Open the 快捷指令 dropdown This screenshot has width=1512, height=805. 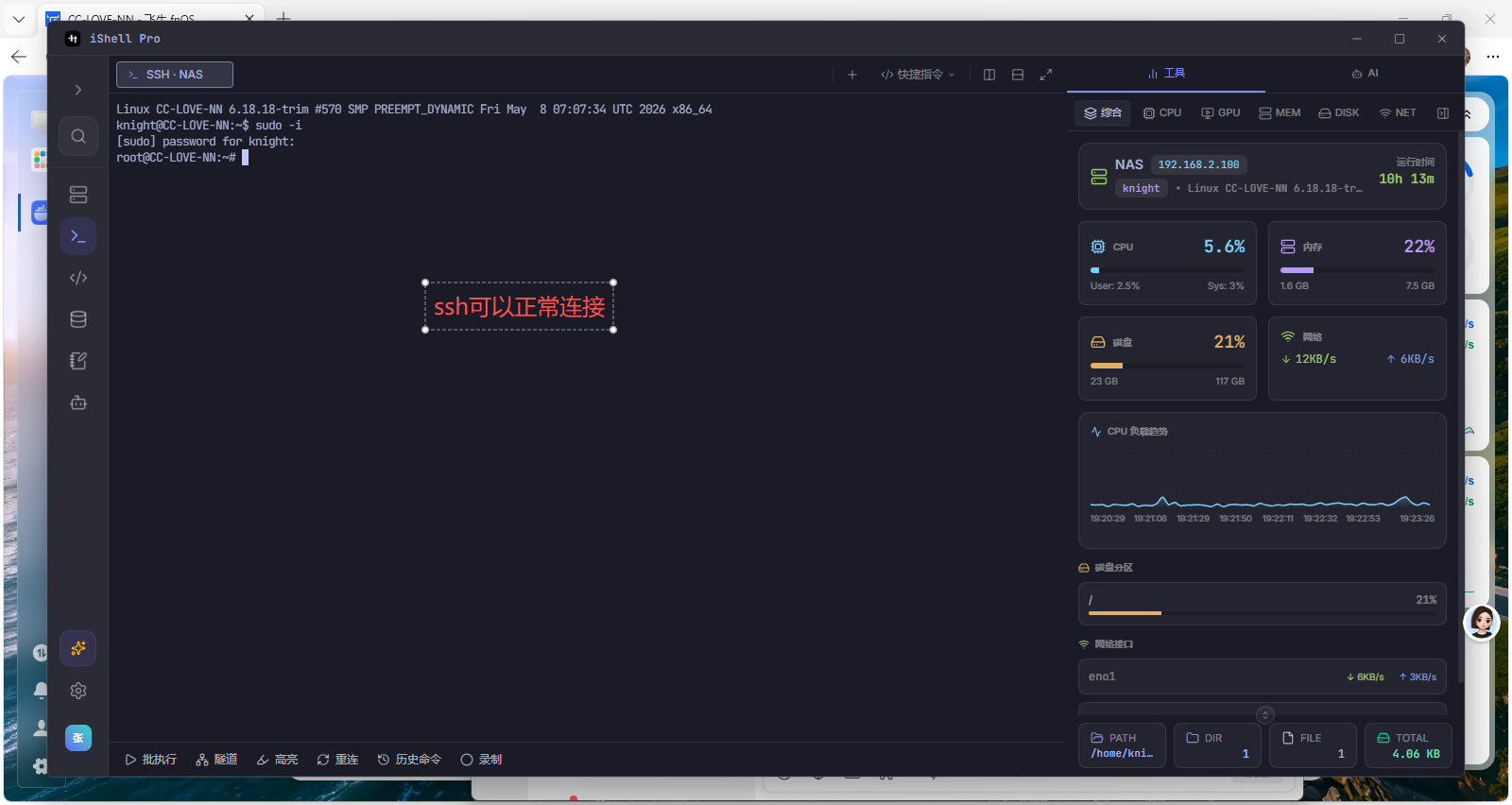[918, 75]
